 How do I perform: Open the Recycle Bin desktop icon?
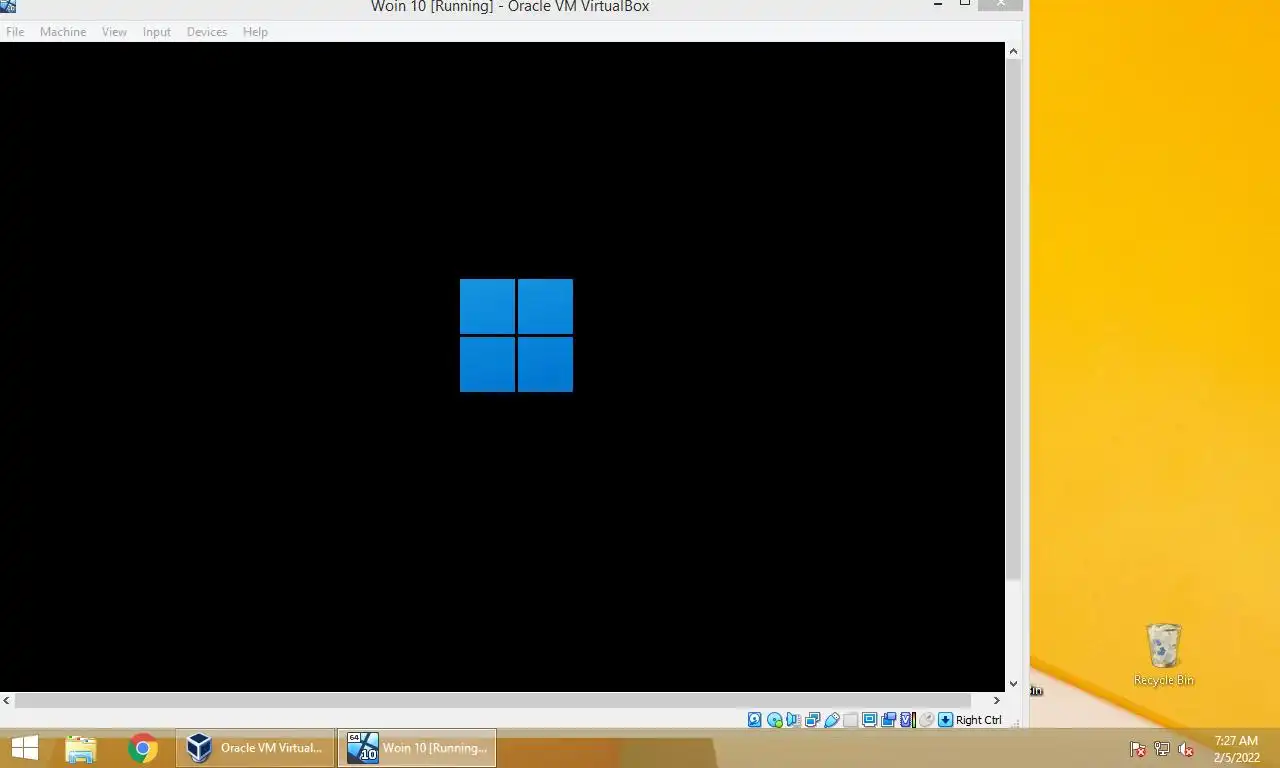(1163, 655)
